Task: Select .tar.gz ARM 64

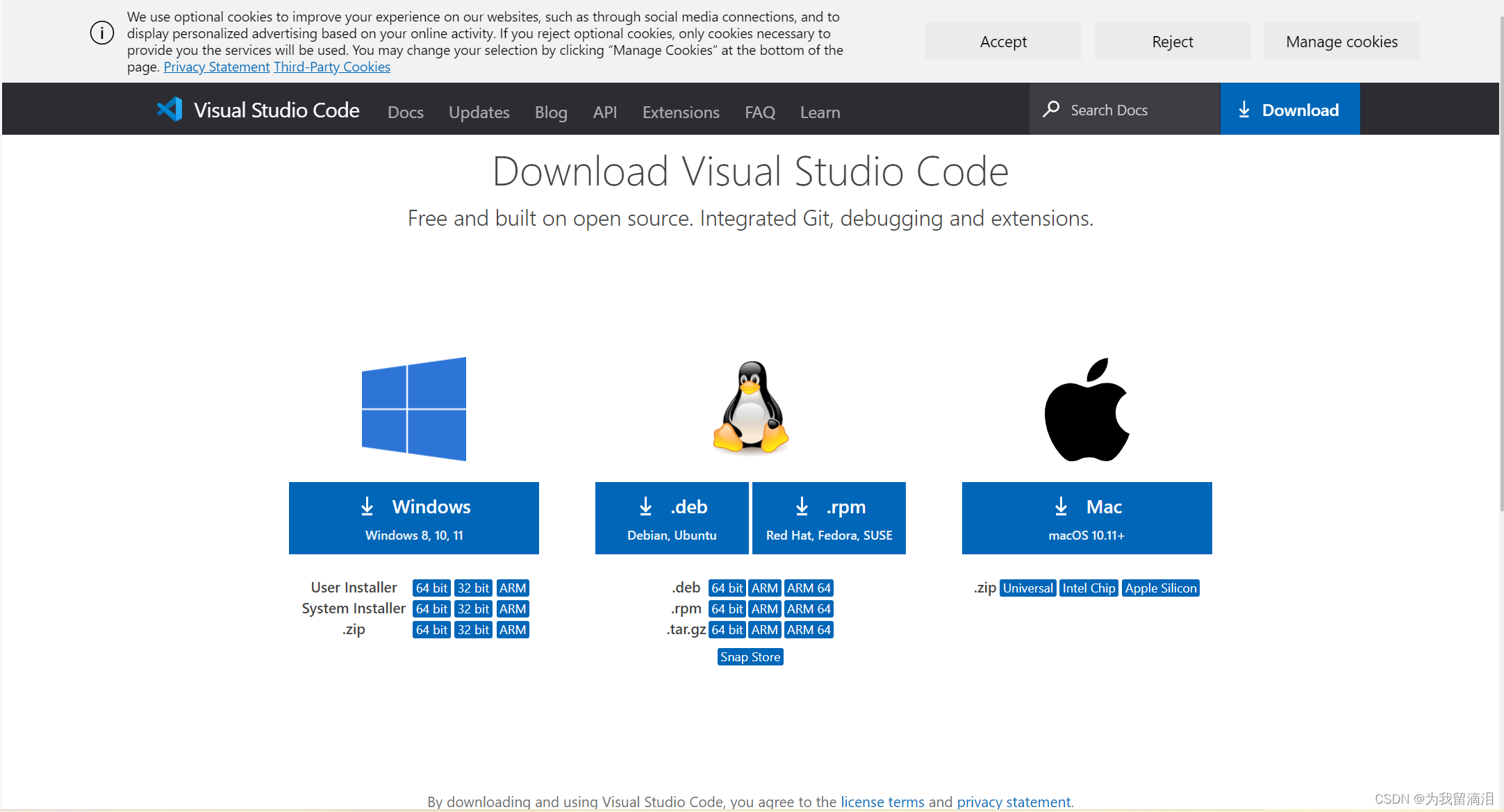Action: pos(809,629)
